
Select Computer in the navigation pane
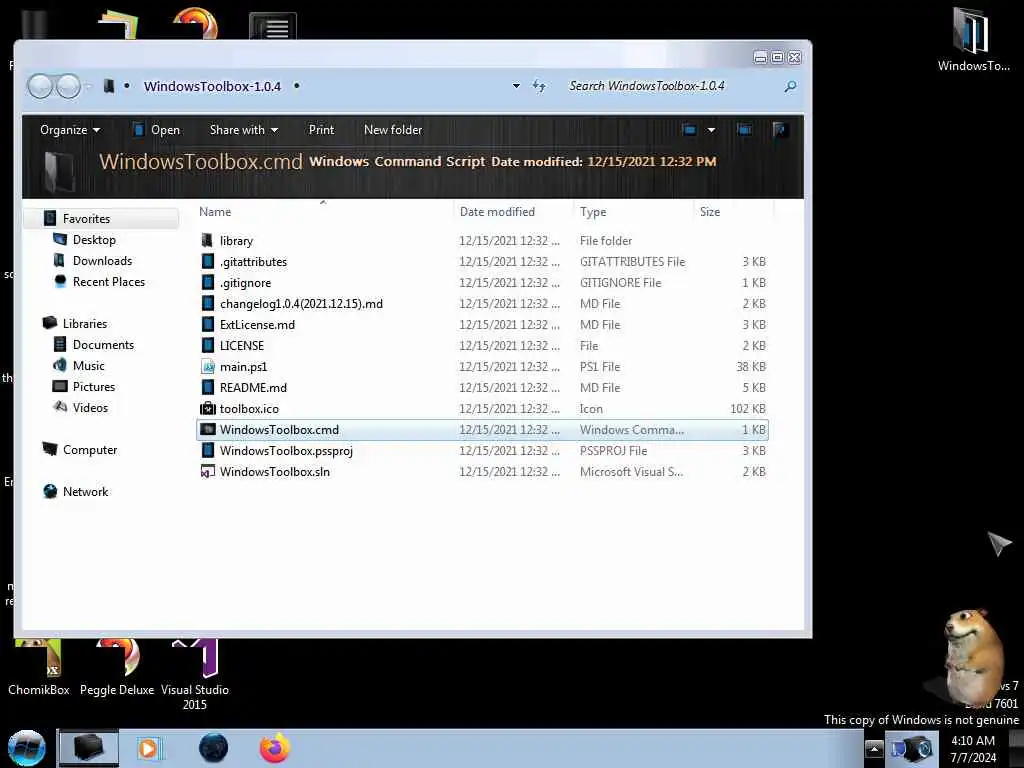(x=90, y=450)
